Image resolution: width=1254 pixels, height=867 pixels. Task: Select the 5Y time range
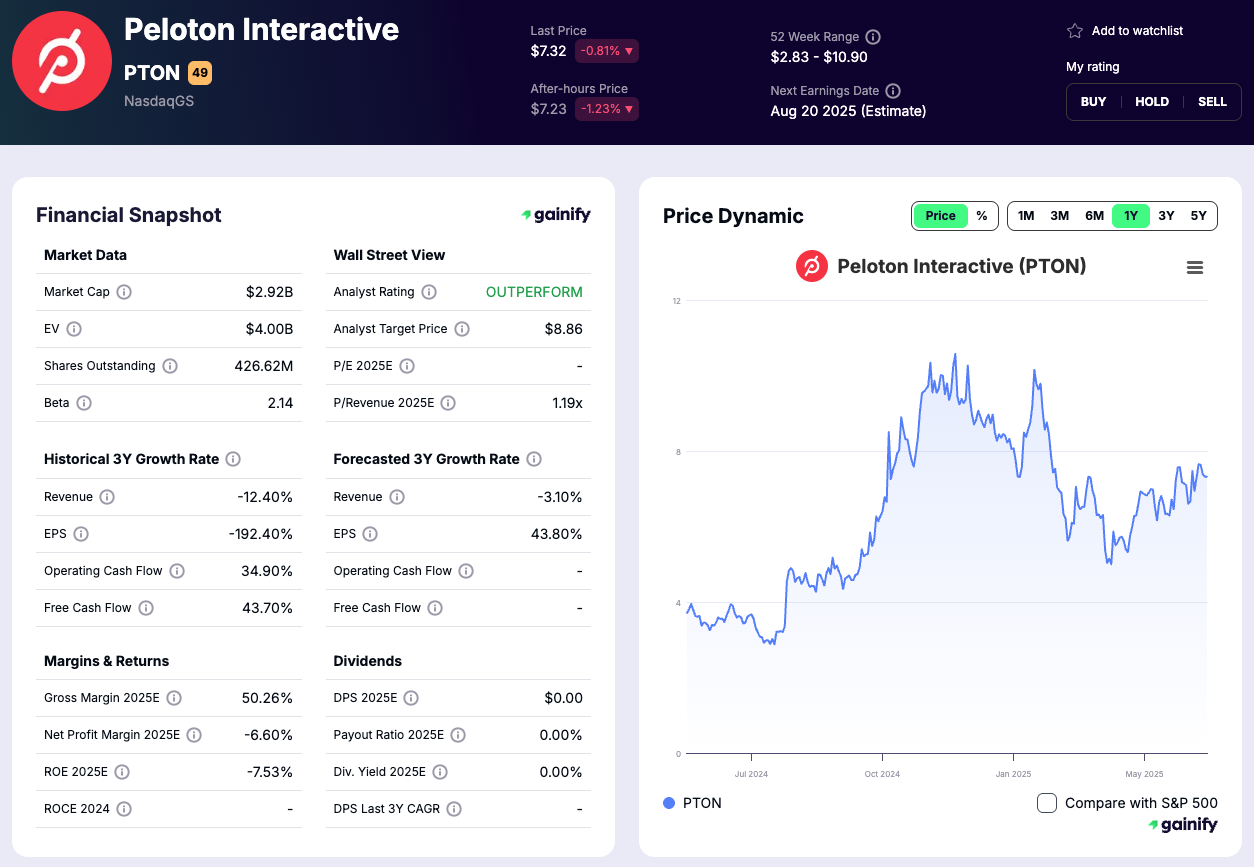[x=1199, y=216]
